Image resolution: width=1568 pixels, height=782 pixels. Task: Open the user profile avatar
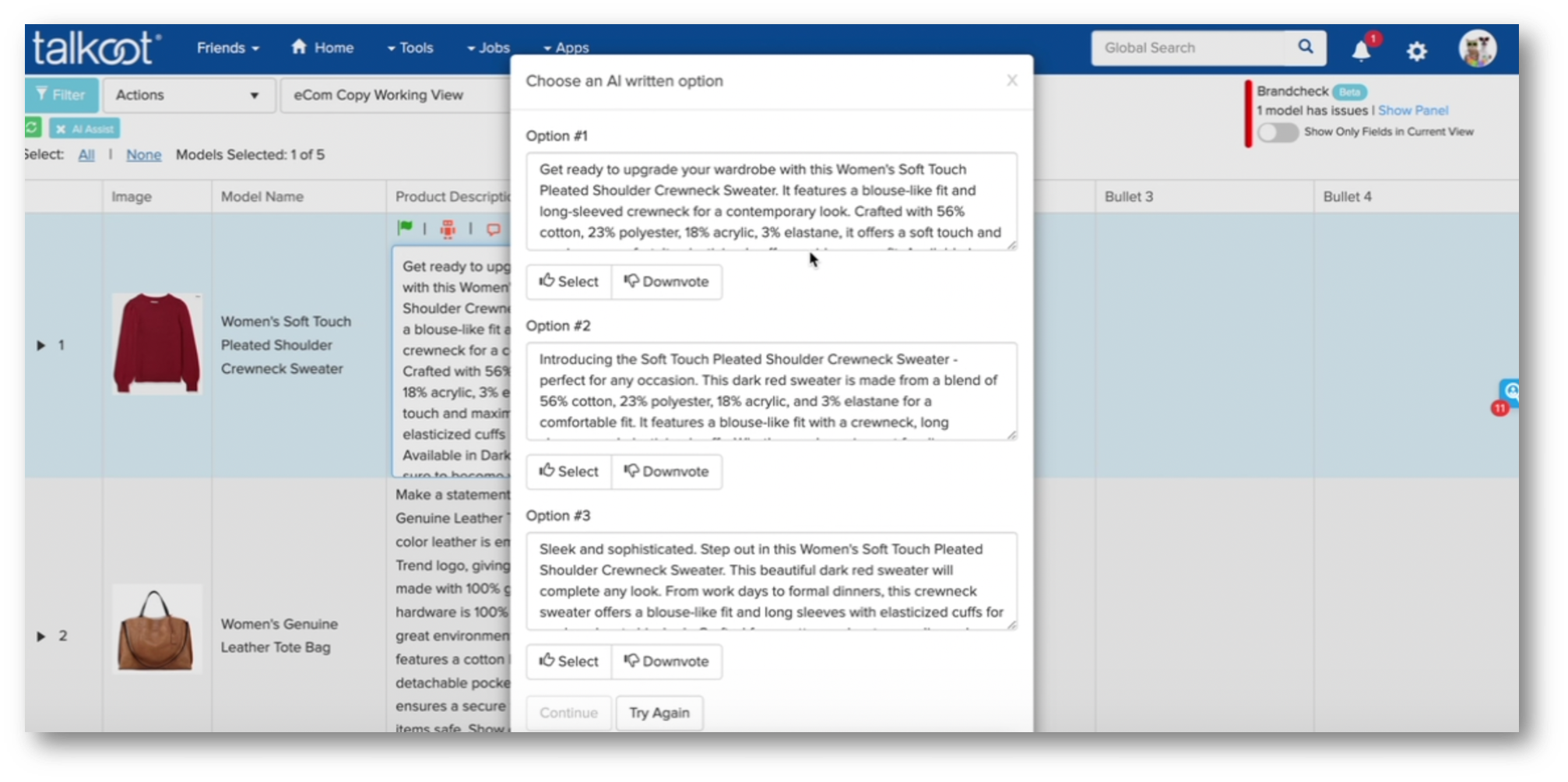click(x=1476, y=48)
